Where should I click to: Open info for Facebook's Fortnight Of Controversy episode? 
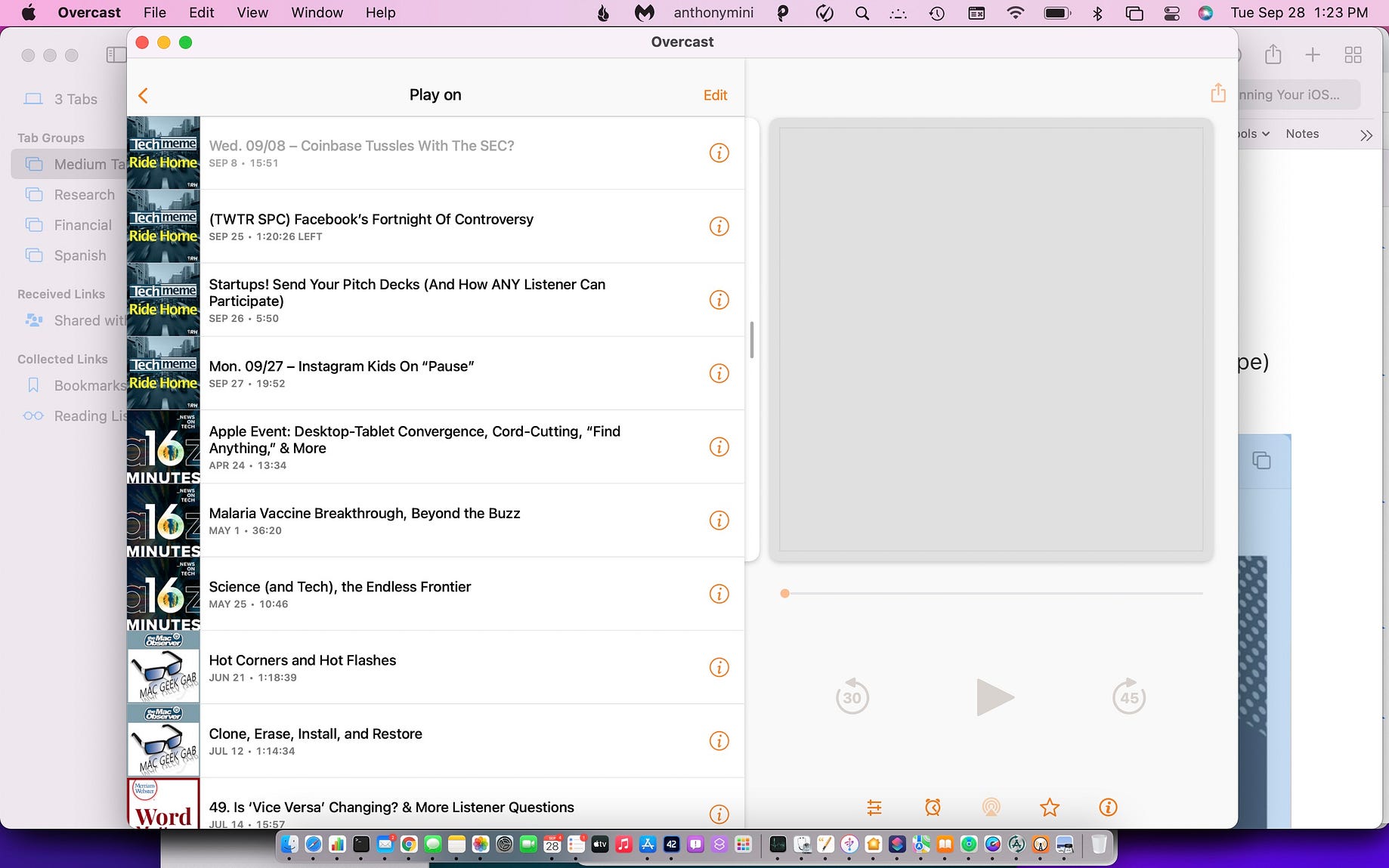click(x=719, y=227)
